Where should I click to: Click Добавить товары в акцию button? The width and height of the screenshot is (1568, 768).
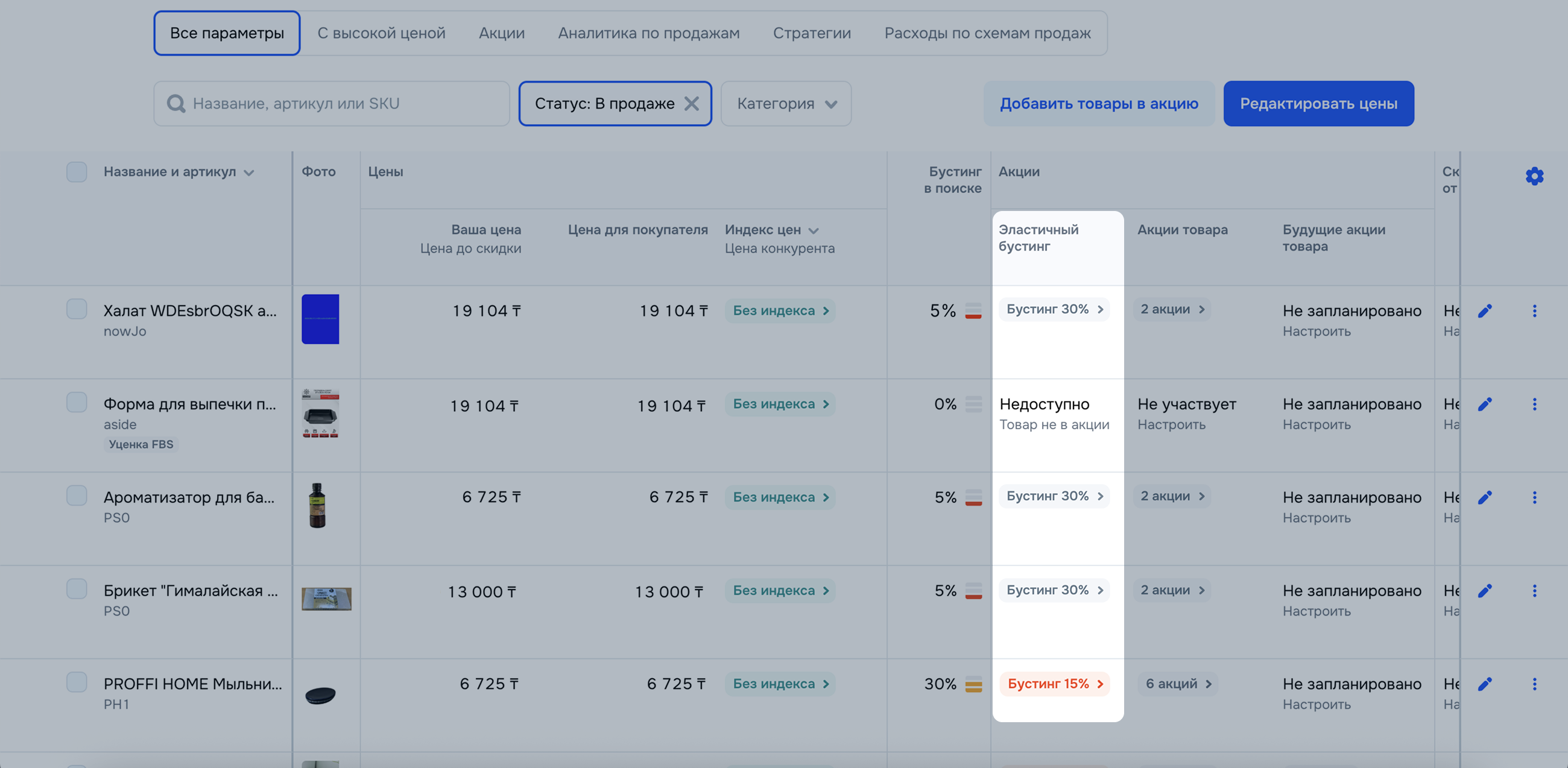(x=1098, y=104)
